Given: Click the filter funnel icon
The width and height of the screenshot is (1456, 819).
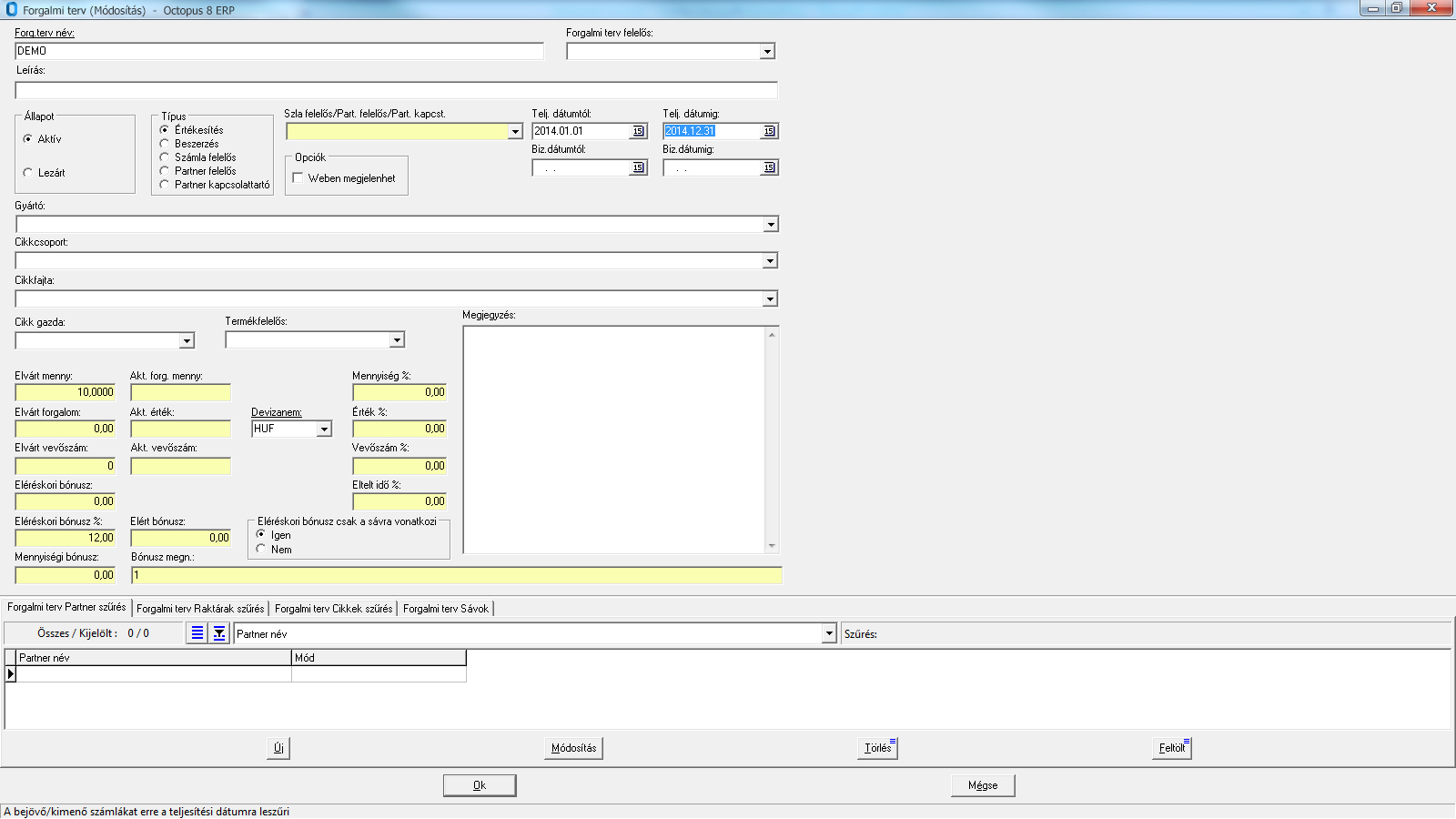Looking at the screenshot, I should [x=219, y=633].
